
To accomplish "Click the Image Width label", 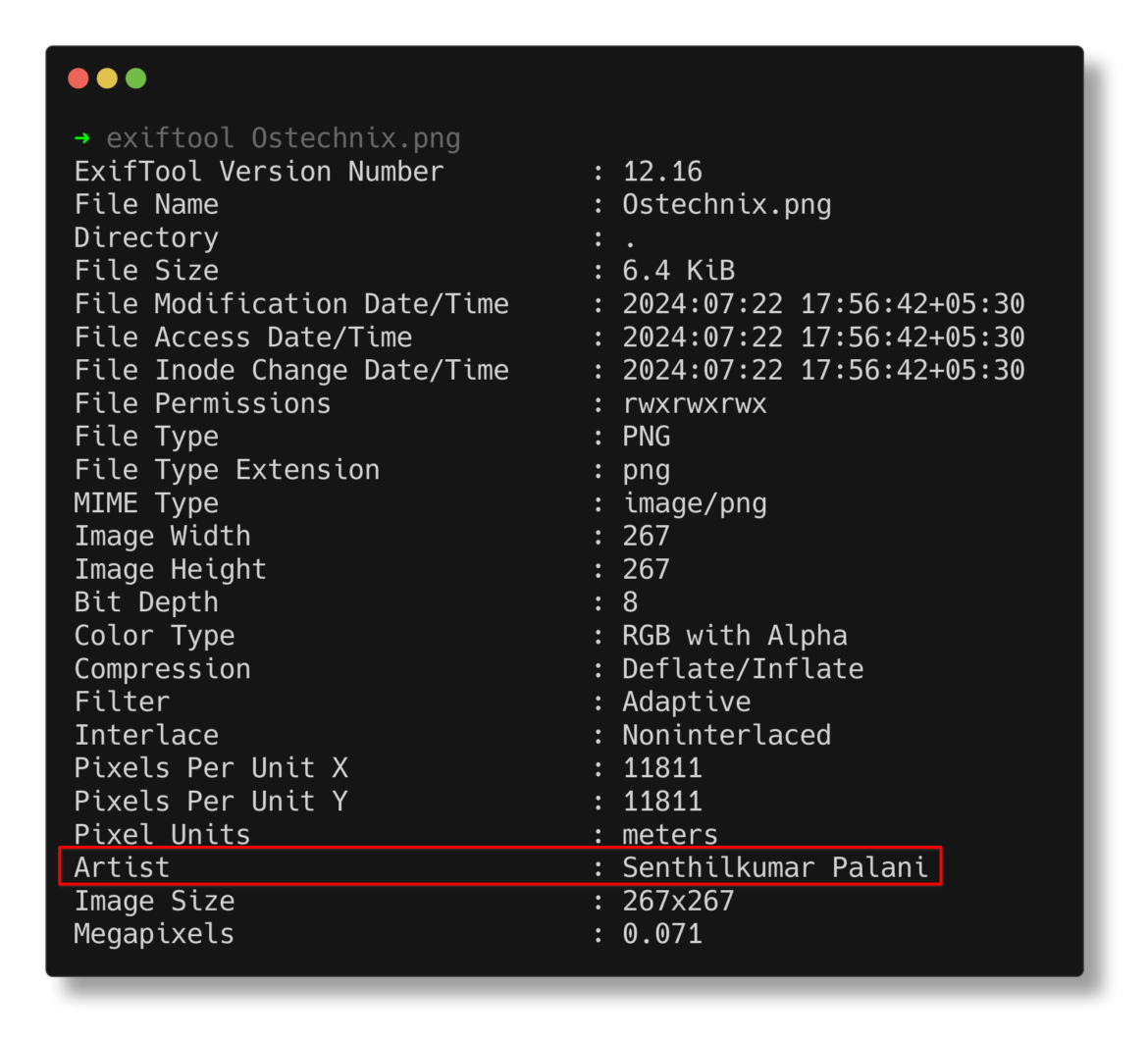I will coord(163,537).
